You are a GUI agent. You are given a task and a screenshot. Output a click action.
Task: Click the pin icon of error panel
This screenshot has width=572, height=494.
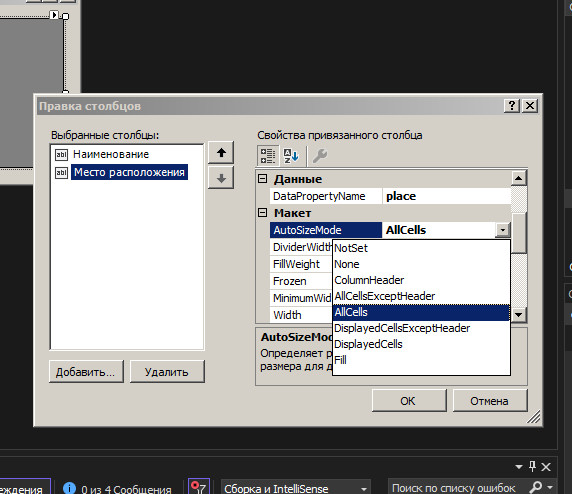click(532, 466)
